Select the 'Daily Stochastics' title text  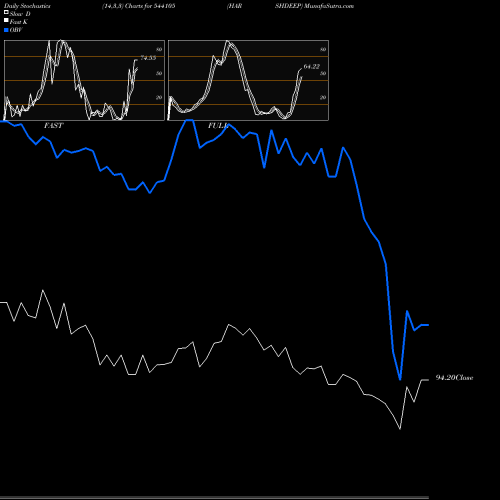27,6
